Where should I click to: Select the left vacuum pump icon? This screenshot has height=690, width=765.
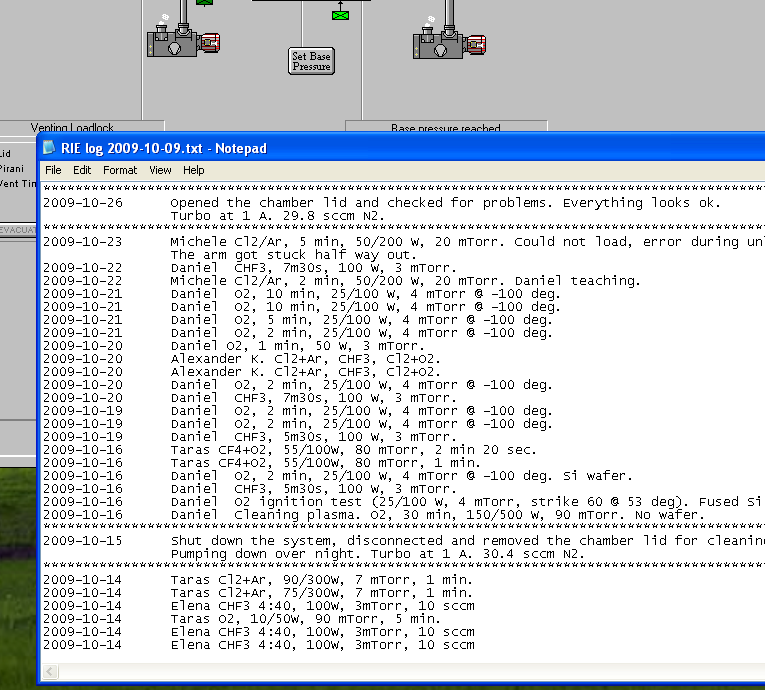tap(172, 42)
